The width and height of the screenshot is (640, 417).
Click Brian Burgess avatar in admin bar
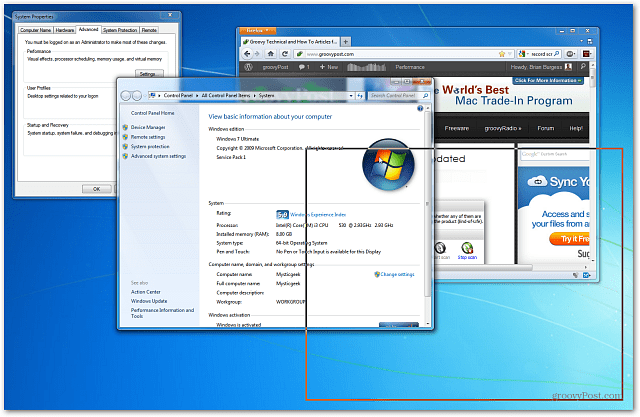point(568,67)
